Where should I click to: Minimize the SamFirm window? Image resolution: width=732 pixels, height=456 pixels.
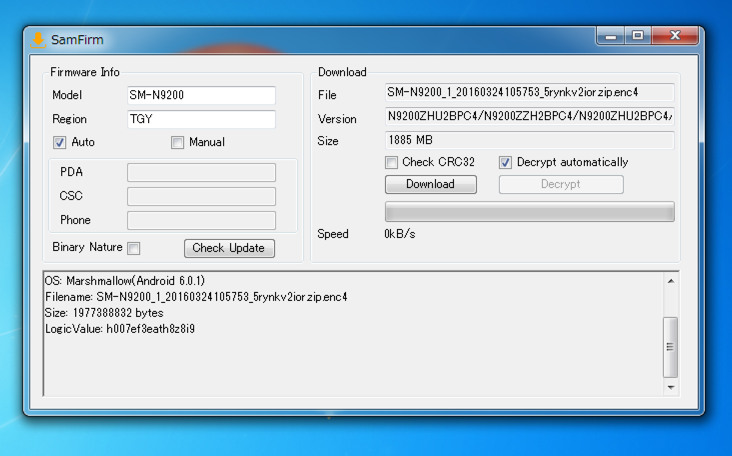[x=611, y=35]
